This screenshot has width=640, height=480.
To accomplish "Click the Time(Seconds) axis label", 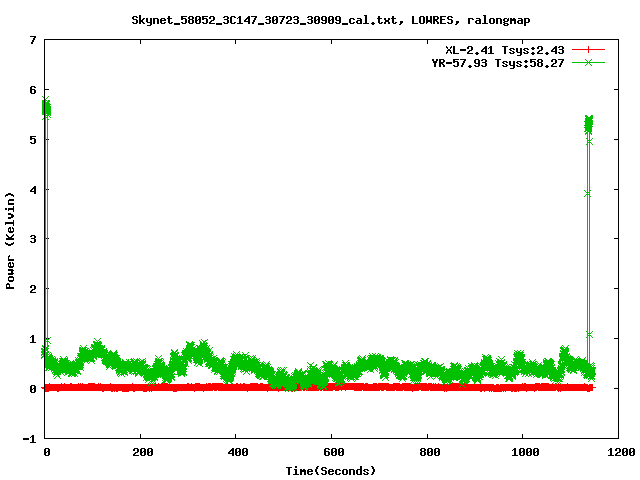I will coord(330,471).
